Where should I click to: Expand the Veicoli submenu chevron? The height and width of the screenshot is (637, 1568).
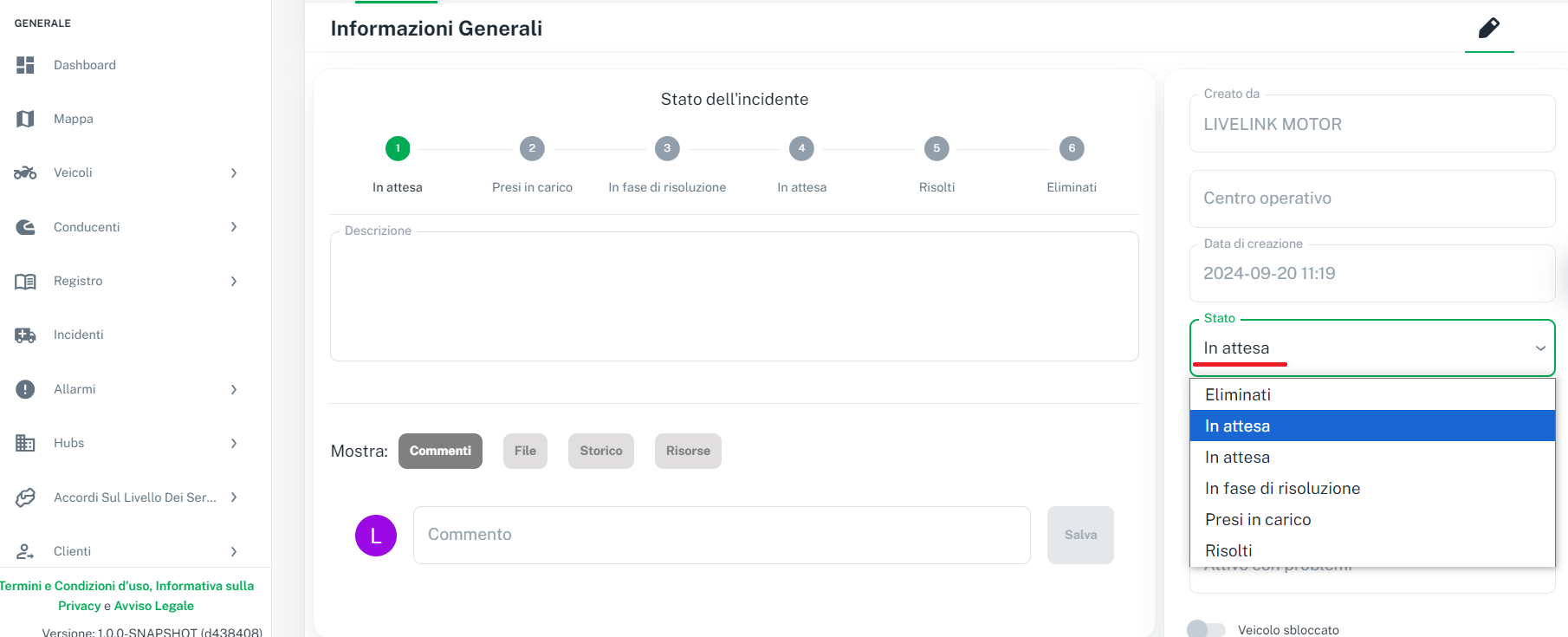click(x=234, y=172)
